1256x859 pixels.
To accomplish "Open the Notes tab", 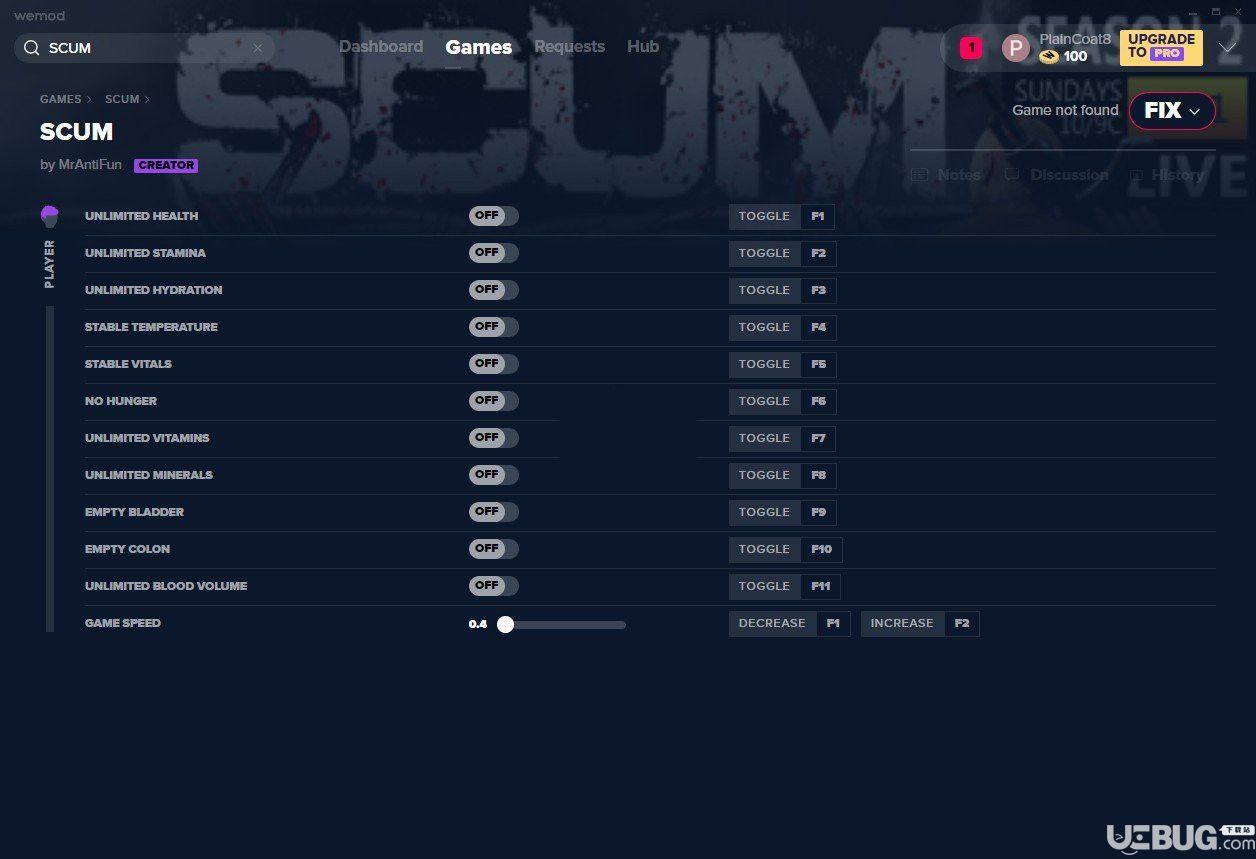I will 946,175.
